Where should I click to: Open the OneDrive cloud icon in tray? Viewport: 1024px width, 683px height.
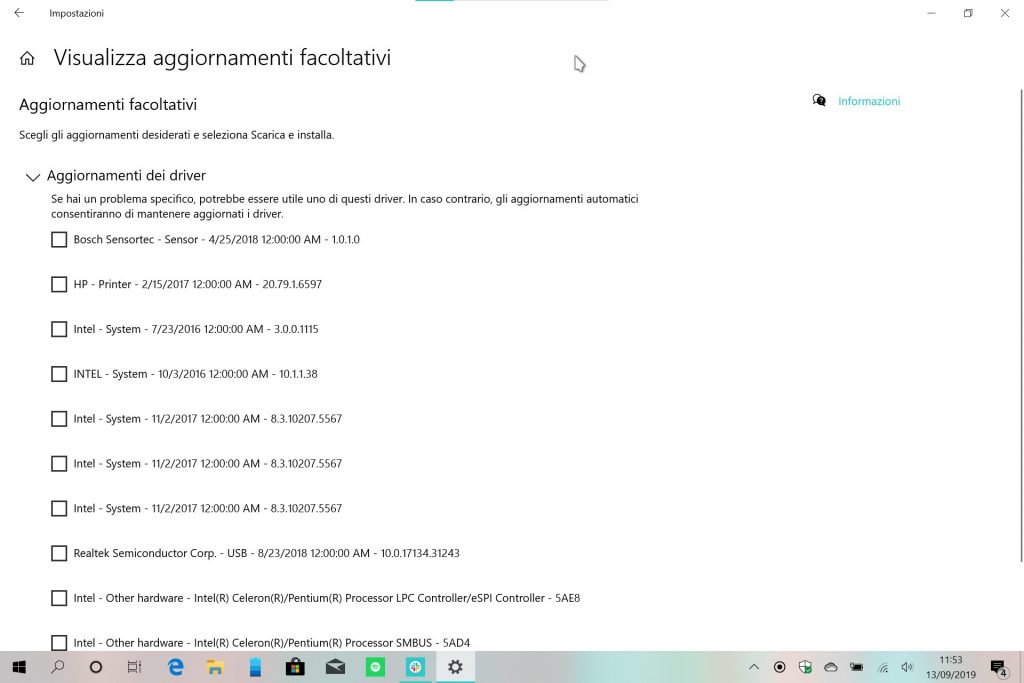point(829,667)
